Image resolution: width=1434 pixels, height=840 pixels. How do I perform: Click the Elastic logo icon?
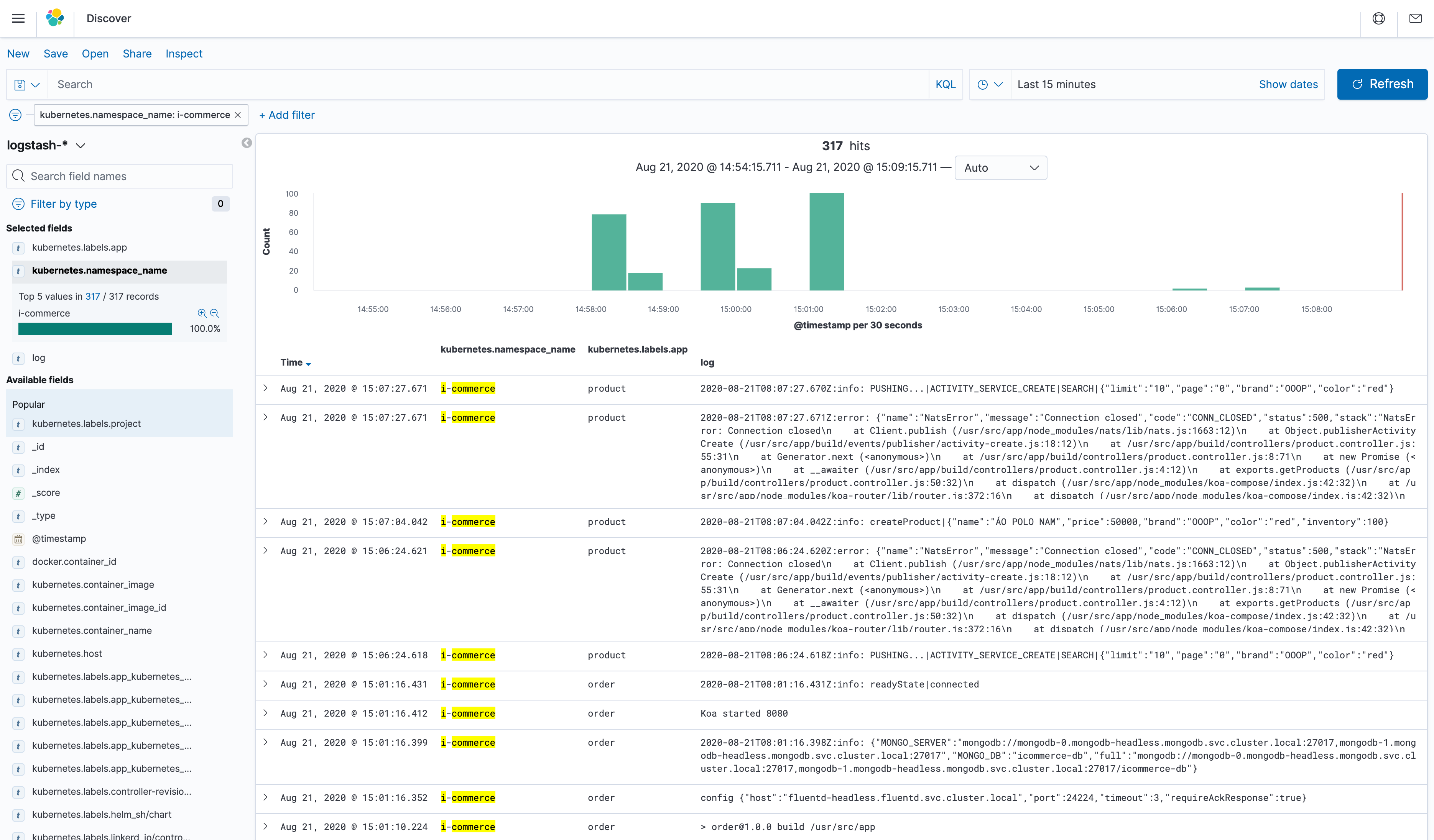54,18
